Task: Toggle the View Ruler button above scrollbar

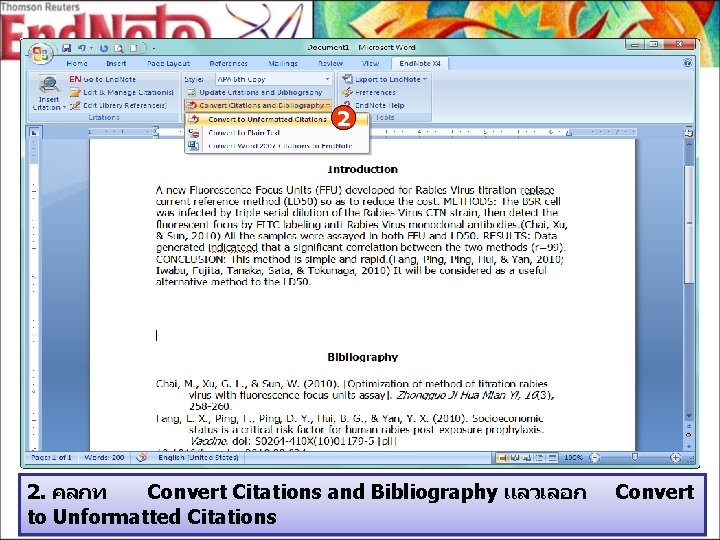Action: (x=688, y=133)
